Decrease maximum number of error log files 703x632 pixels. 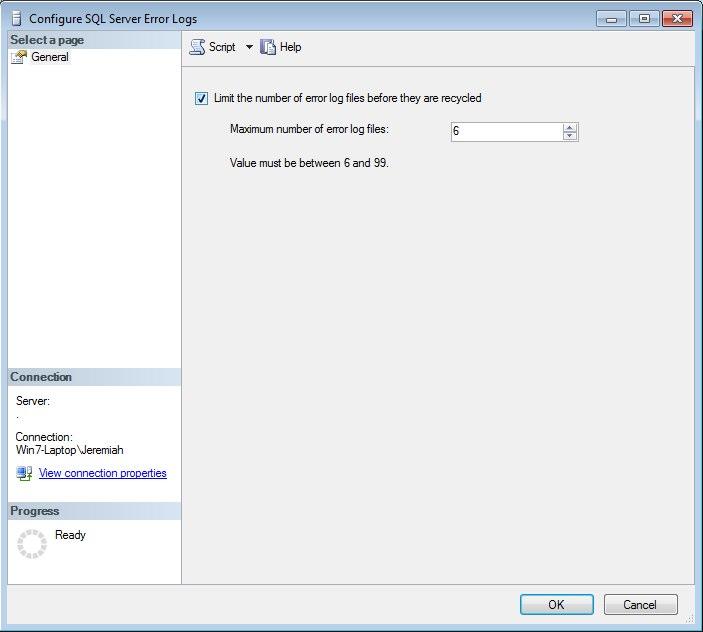(x=569, y=136)
